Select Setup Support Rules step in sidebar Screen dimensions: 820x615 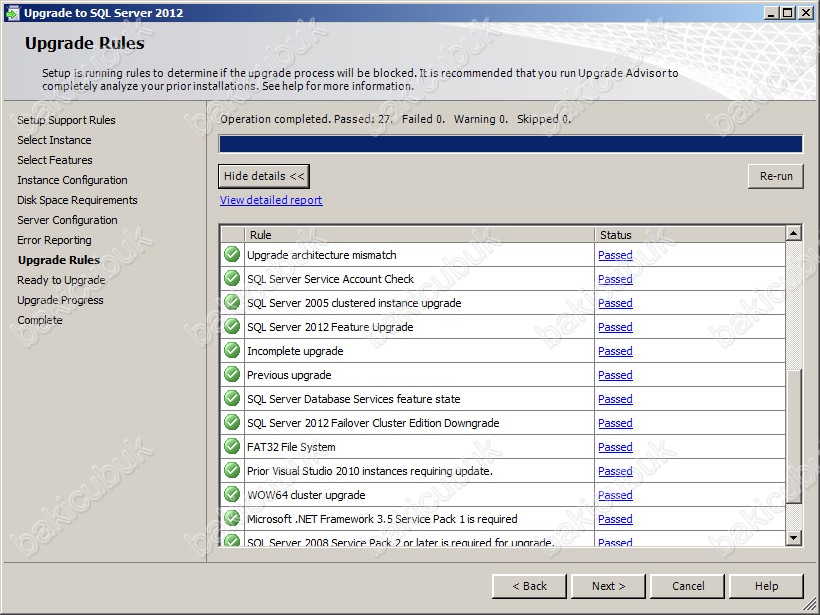66,120
